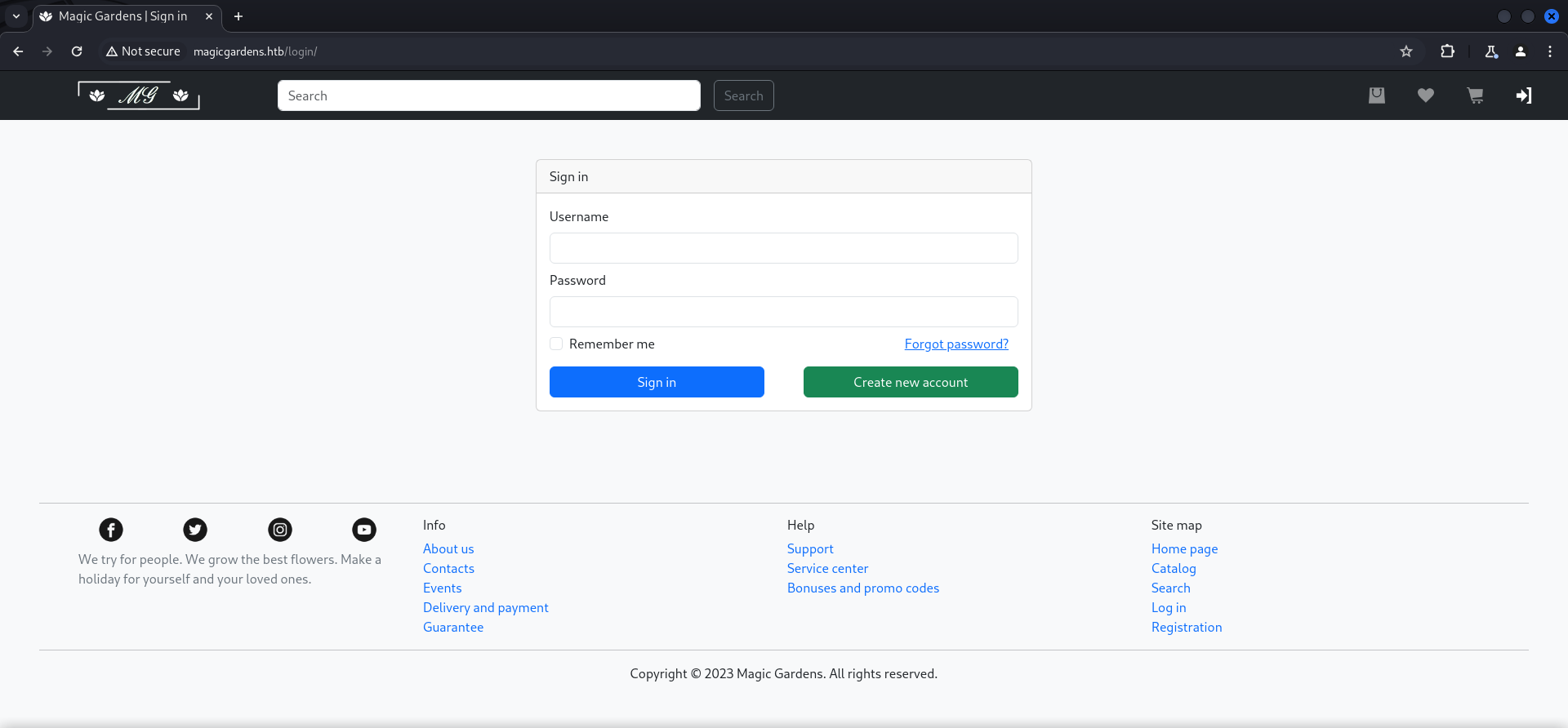Expand the browser tab search dropdown

click(x=16, y=16)
